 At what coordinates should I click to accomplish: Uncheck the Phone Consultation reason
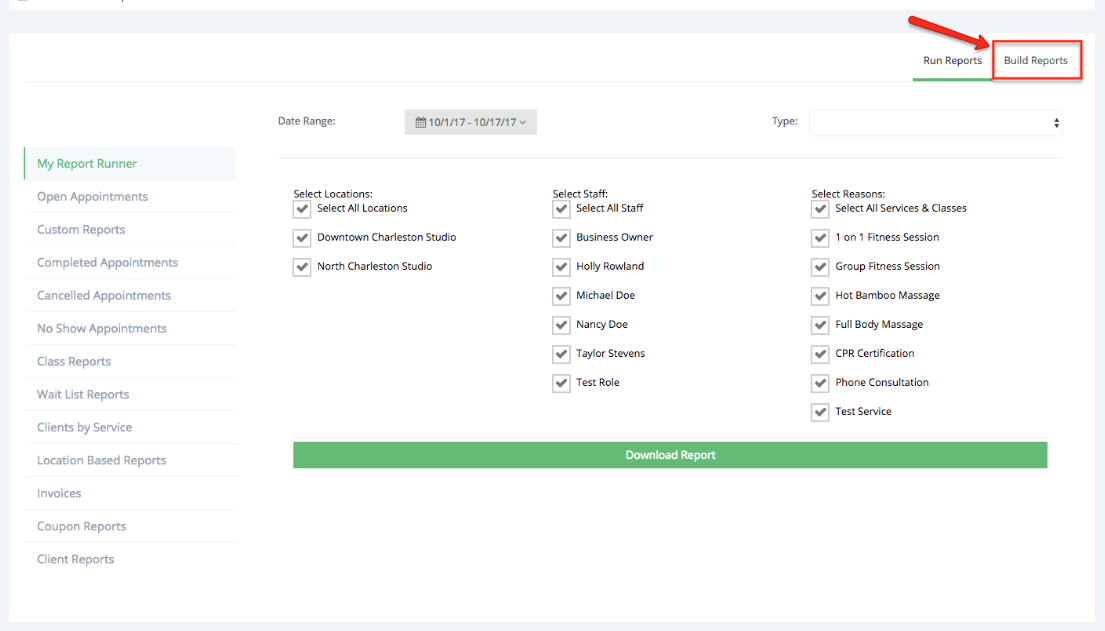820,383
